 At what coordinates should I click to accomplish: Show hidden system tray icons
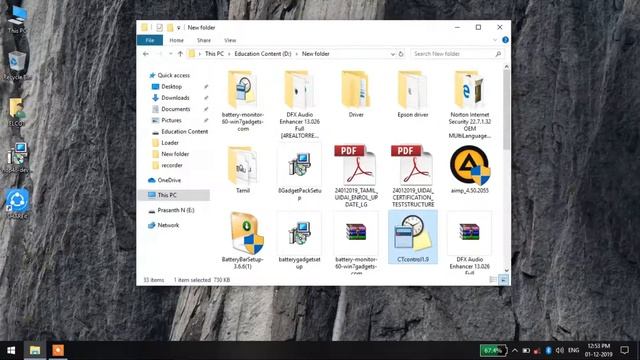click(x=515, y=350)
